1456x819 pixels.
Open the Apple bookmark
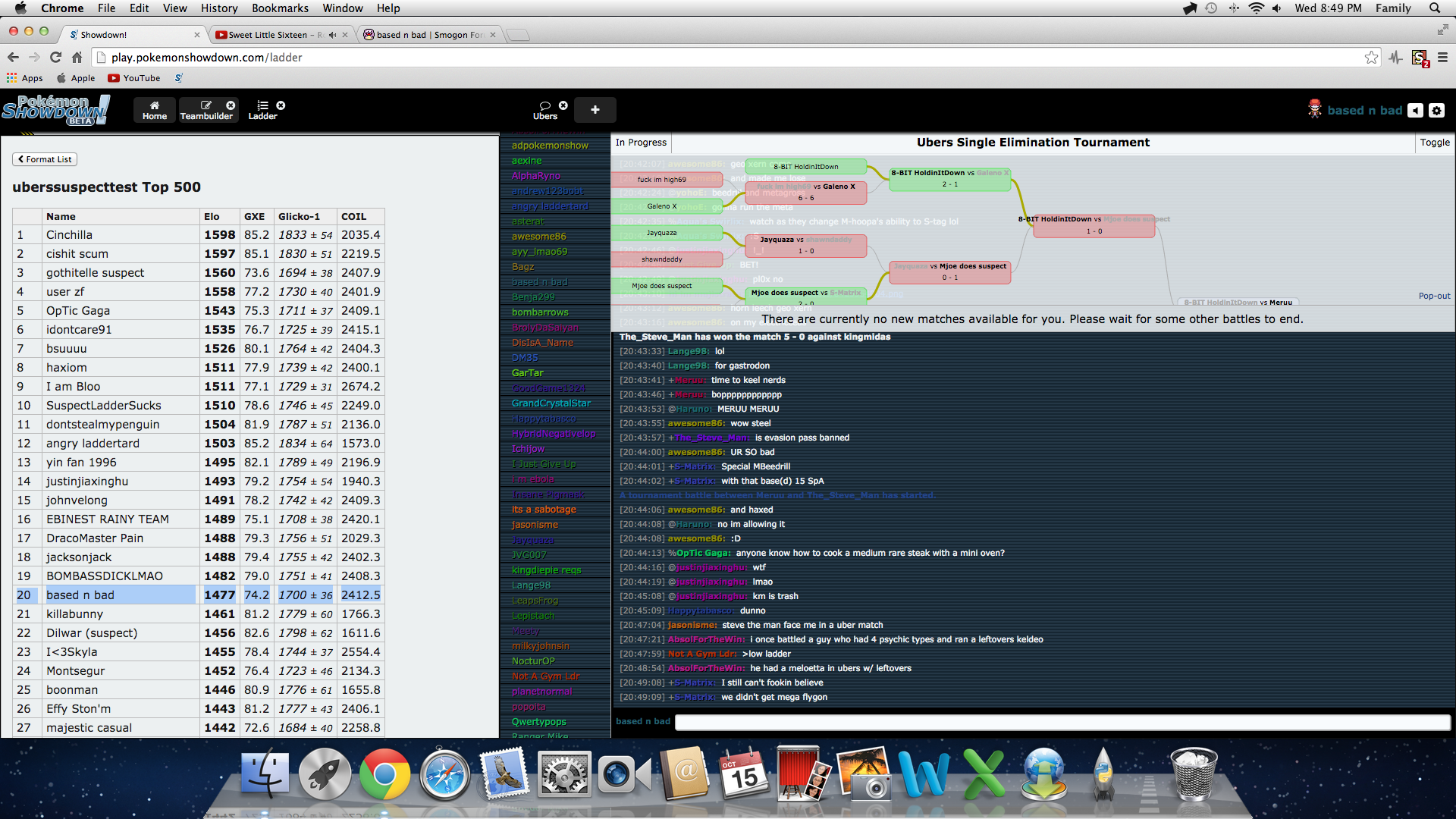[x=76, y=78]
